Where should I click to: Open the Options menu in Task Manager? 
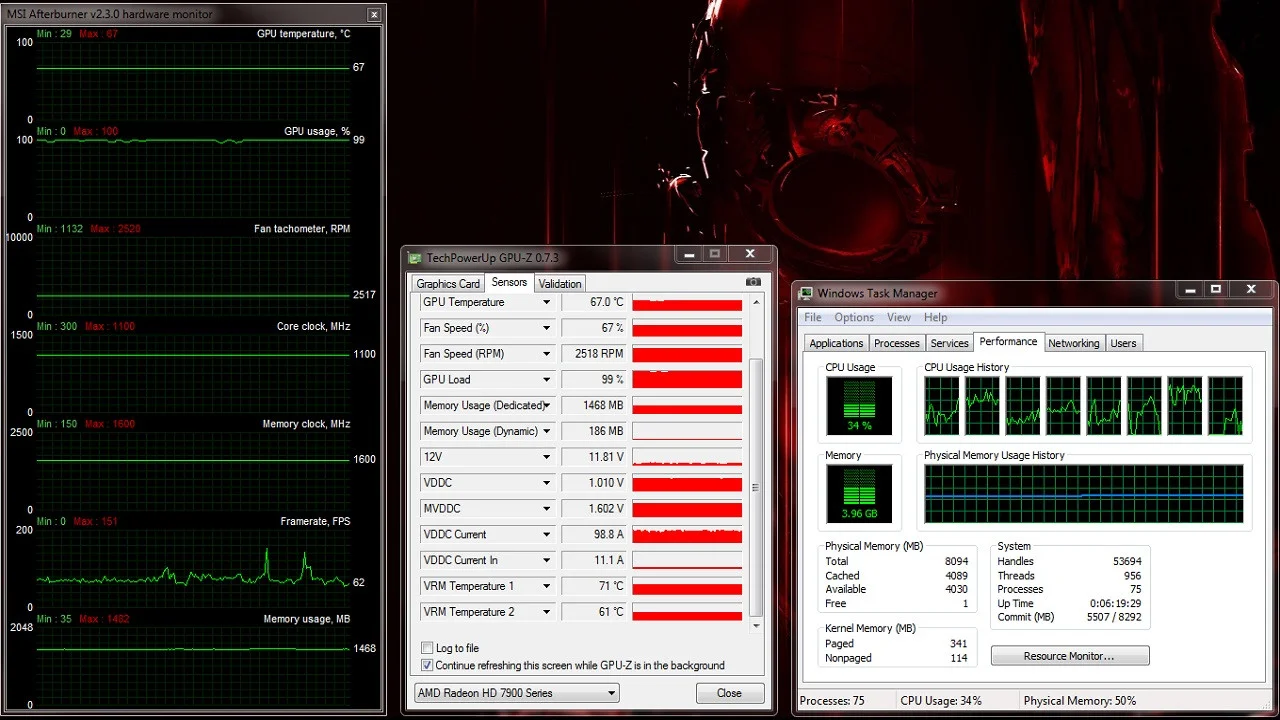coord(854,318)
